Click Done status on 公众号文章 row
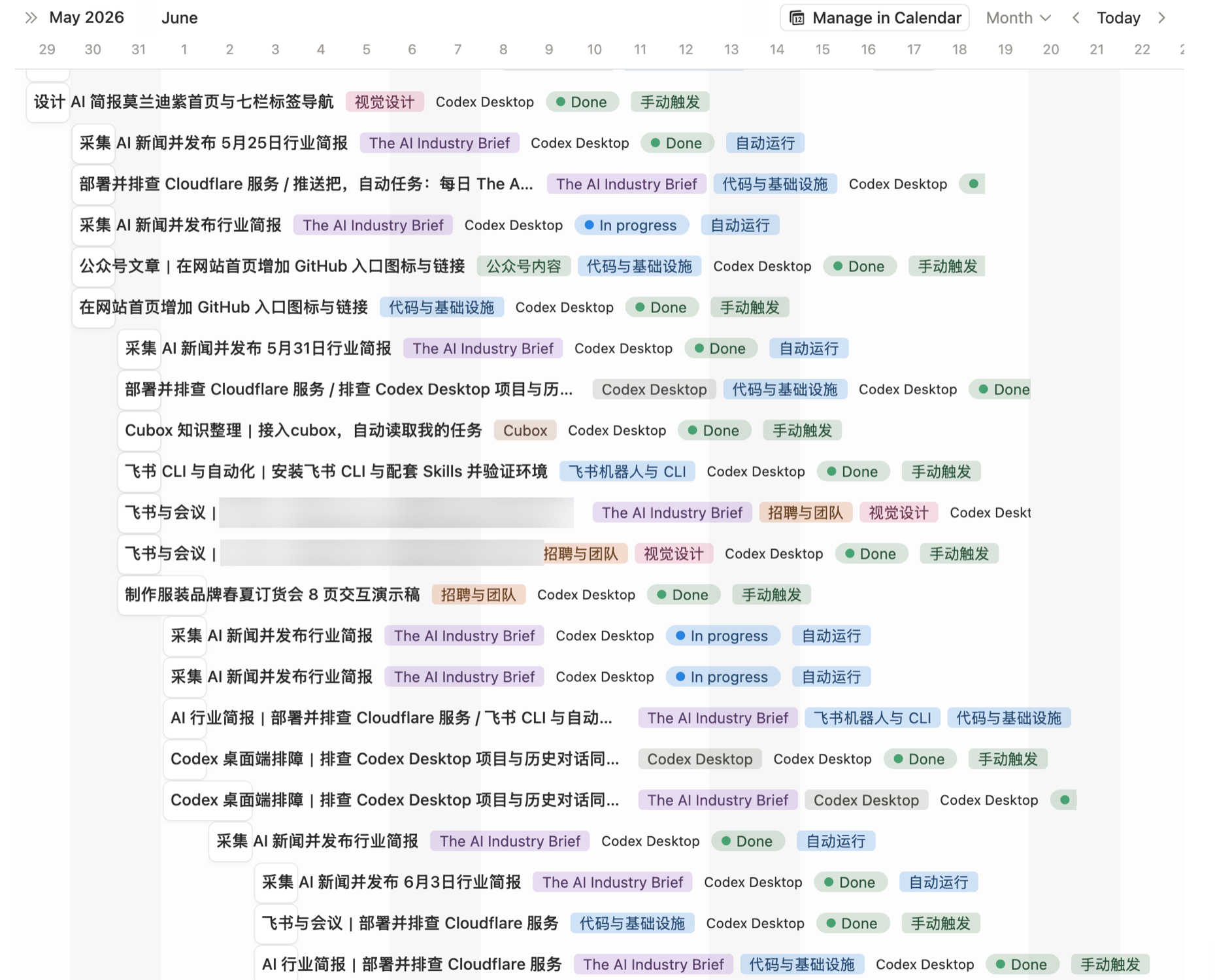1215x980 pixels. tap(859, 266)
